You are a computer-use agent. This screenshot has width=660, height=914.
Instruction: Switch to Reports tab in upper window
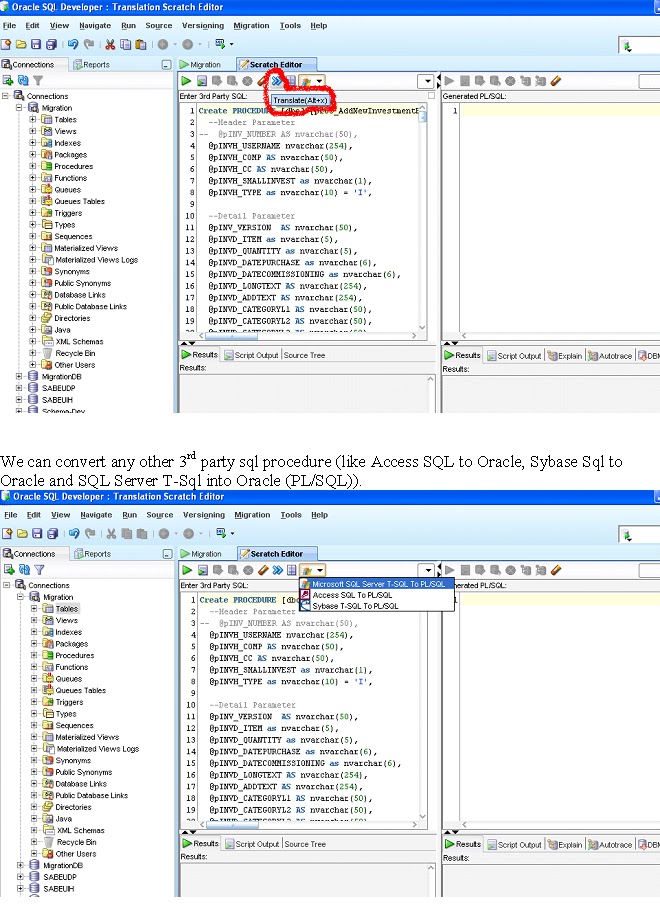coord(92,65)
